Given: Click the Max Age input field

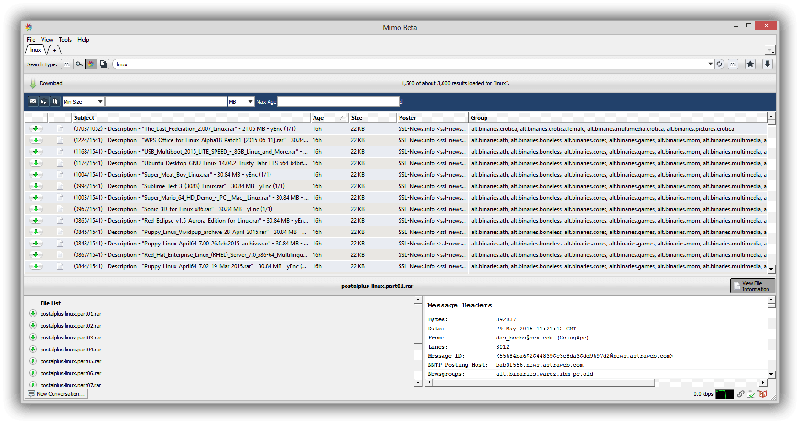Looking at the screenshot, I should [338, 102].
